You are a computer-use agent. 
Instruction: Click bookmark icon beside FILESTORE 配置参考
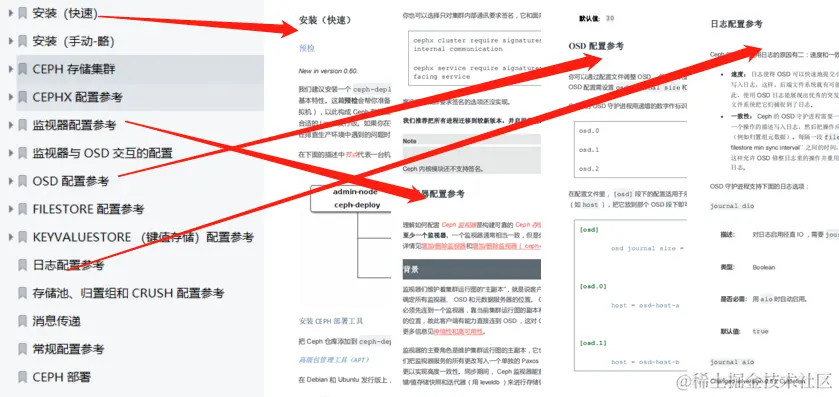22,209
